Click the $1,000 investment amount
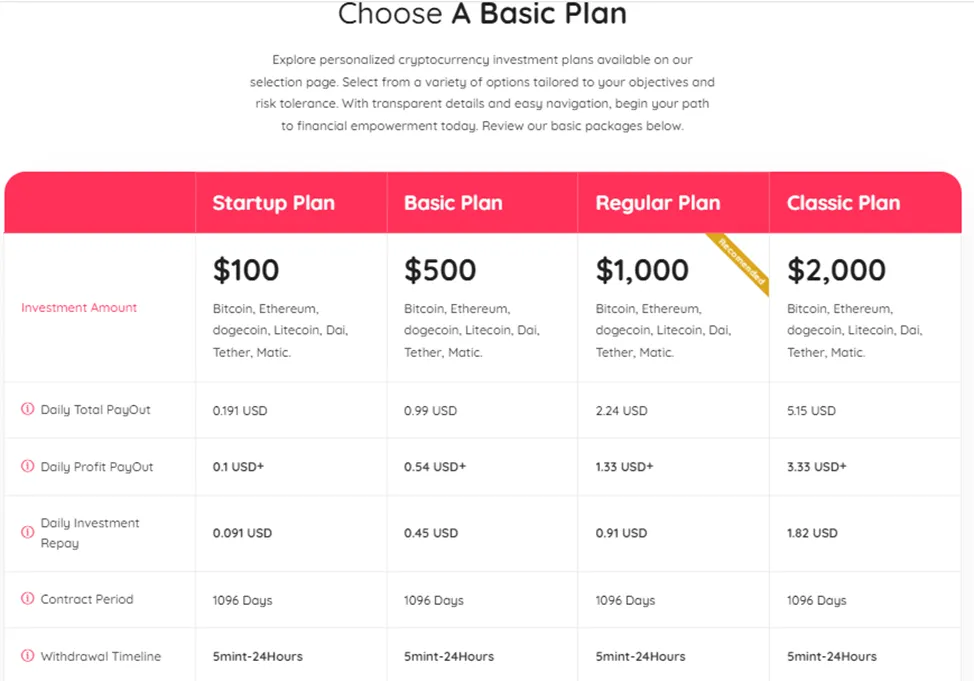The height and width of the screenshot is (681, 974). (x=642, y=270)
